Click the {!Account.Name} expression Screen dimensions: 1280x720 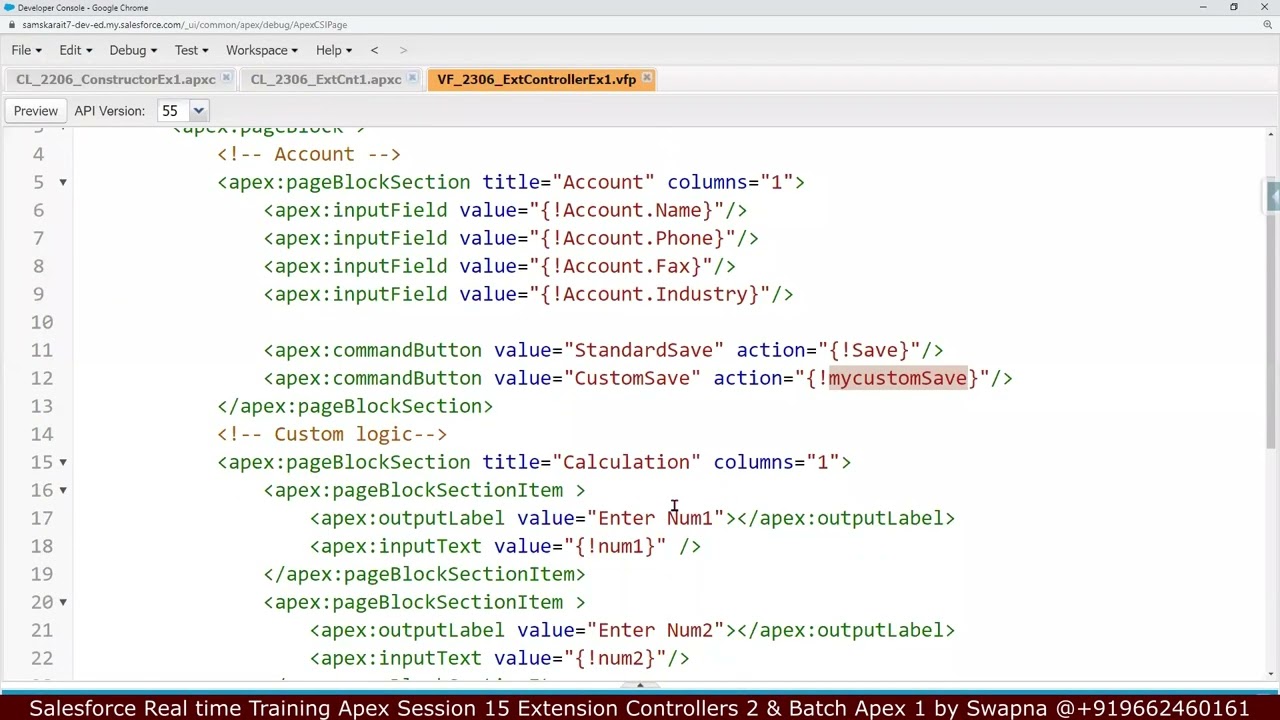(x=626, y=210)
